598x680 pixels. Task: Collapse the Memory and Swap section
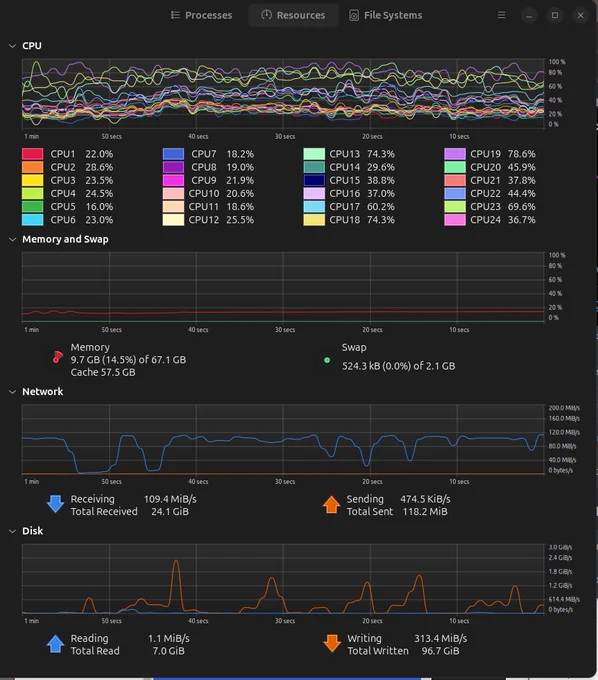[x=13, y=239]
